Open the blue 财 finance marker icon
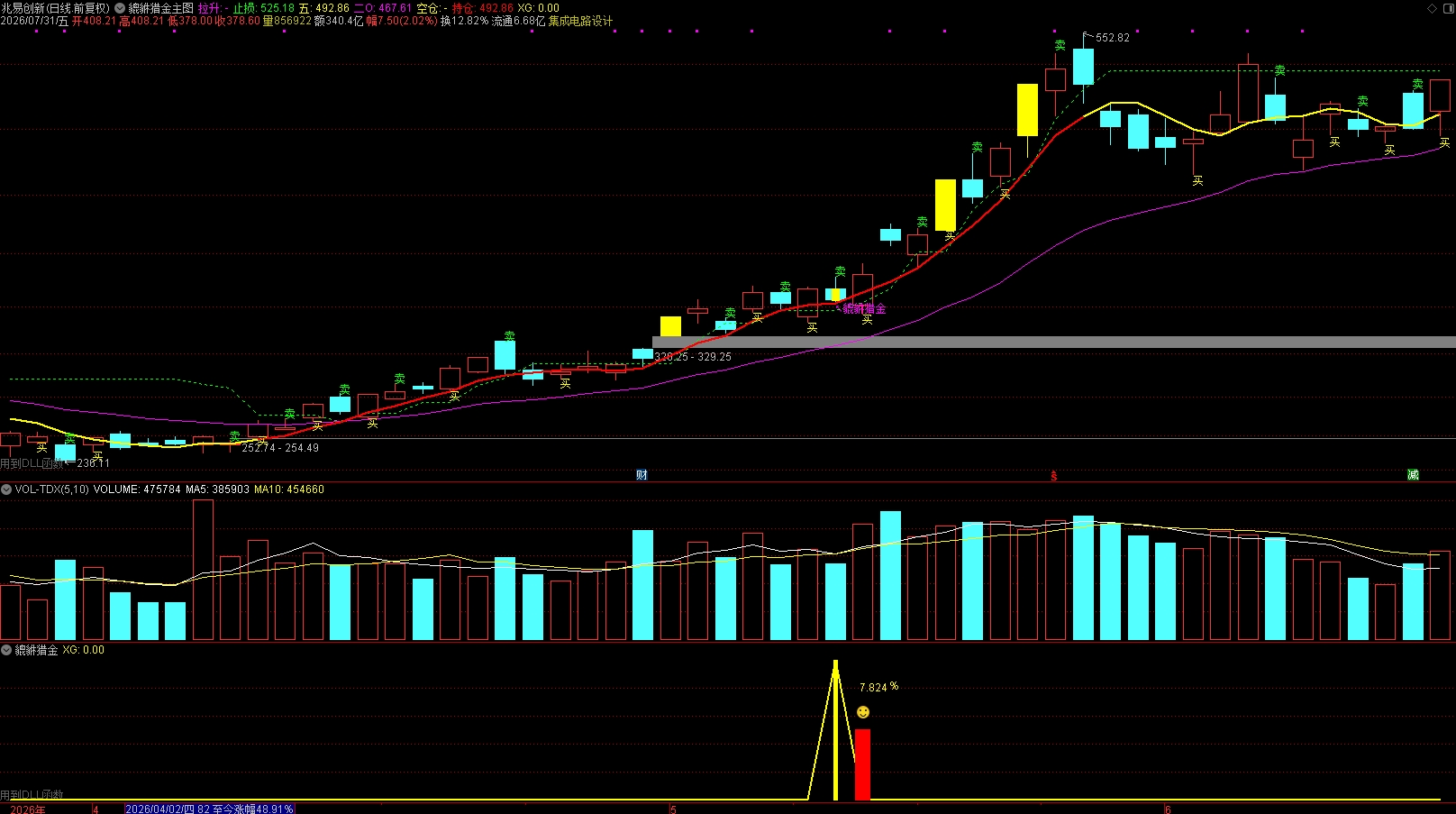Screen dimensions: 1456x814 642,475
